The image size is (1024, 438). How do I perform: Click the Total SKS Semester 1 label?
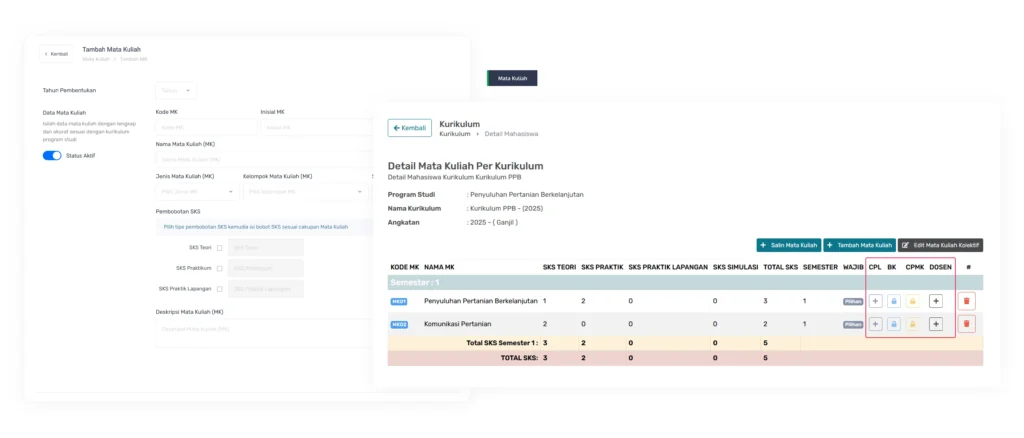[502, 343]
